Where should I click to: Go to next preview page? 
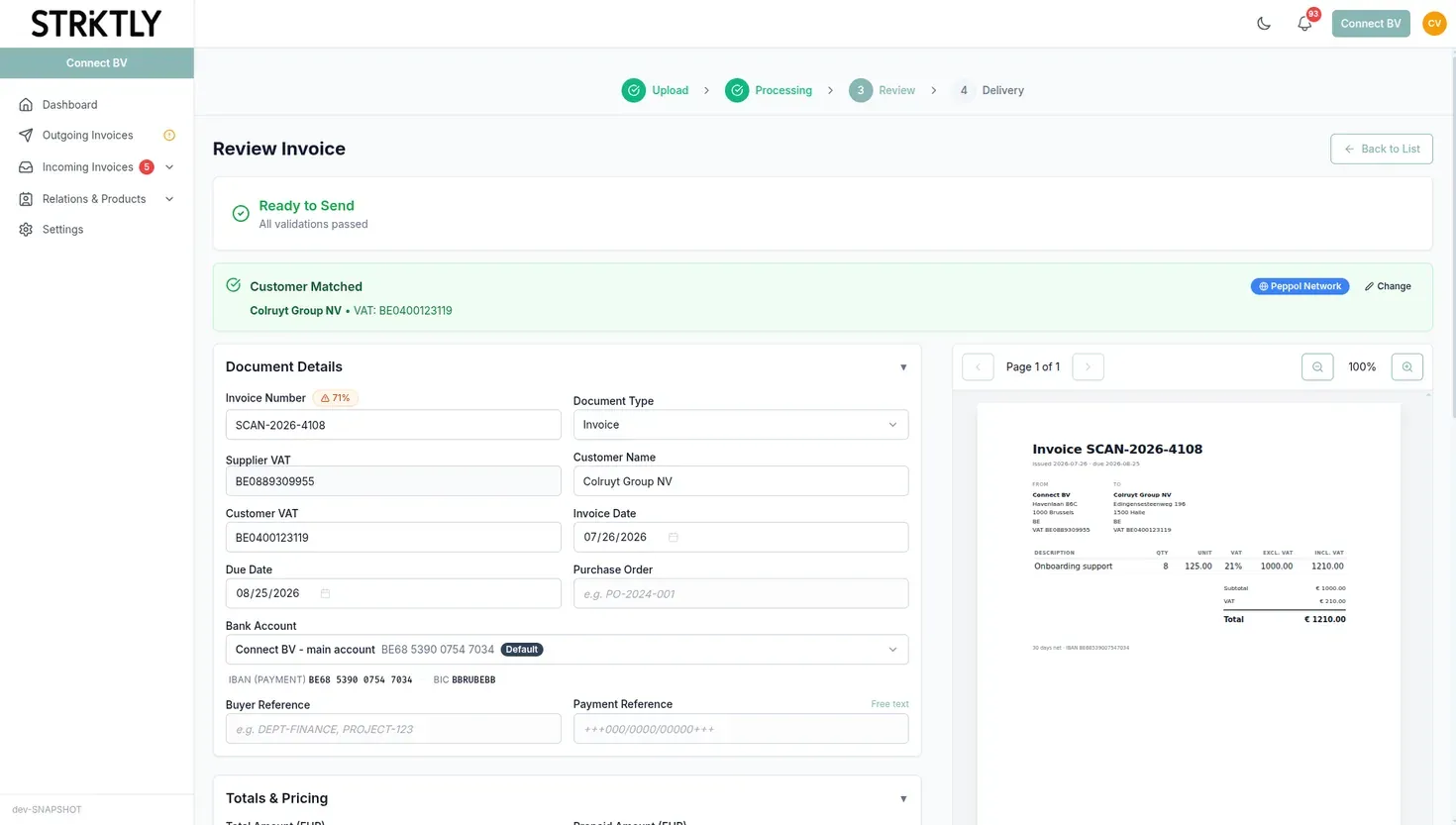click(1088, 367)
